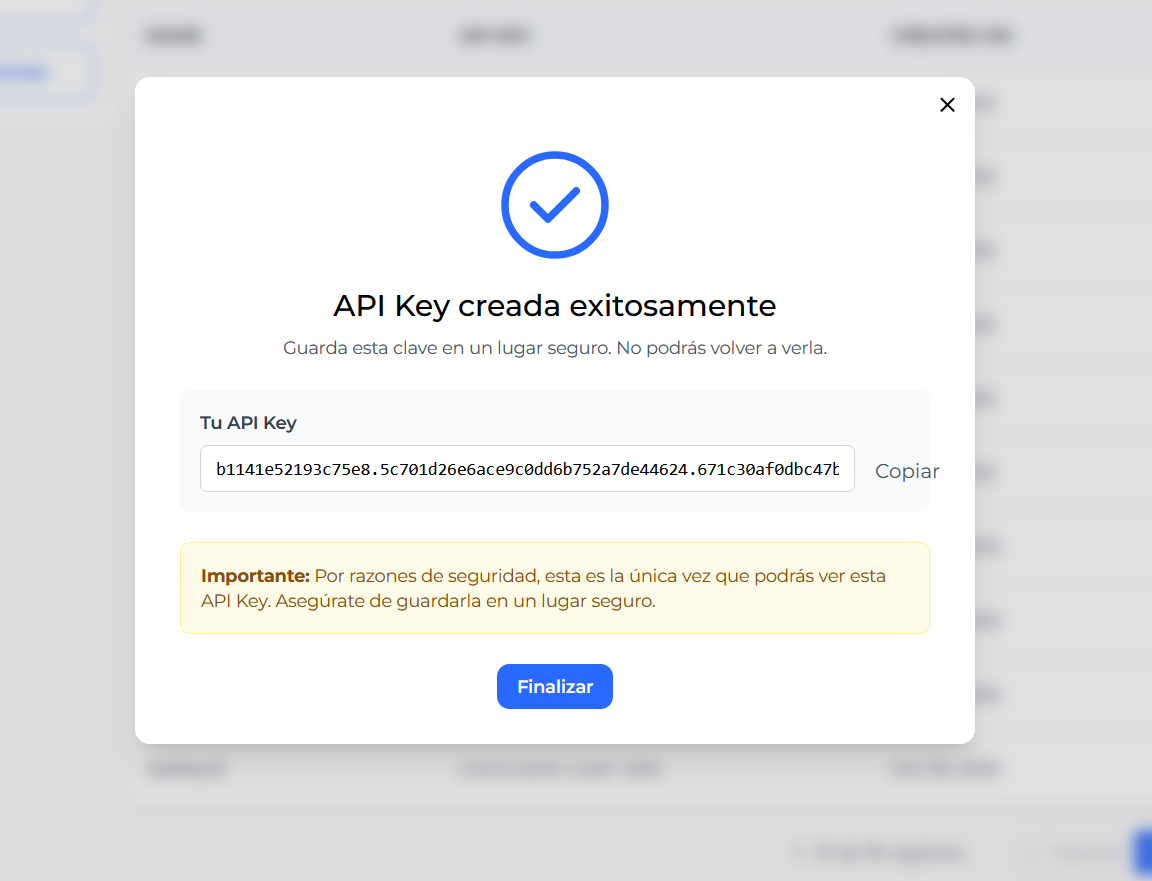Copy the key using the Copiar link

point(907,471)
